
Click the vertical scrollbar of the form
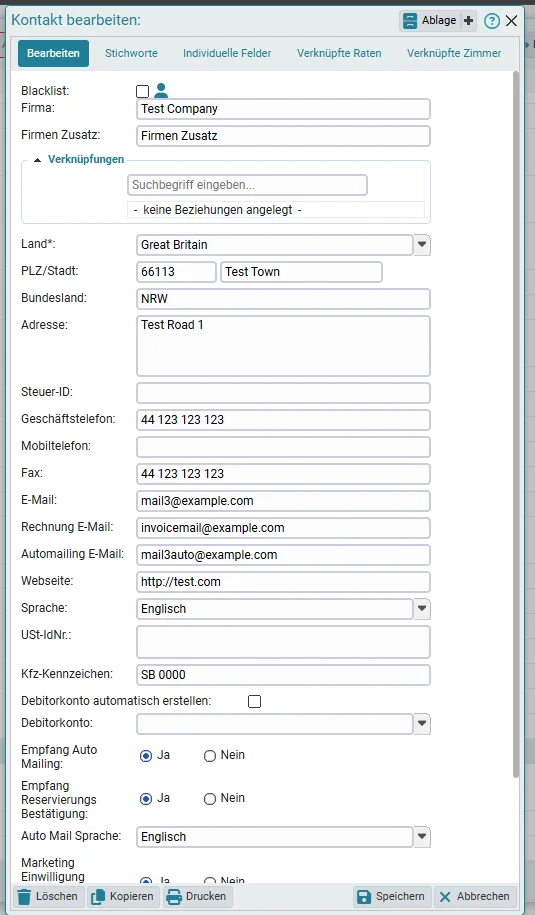(516, 424)
